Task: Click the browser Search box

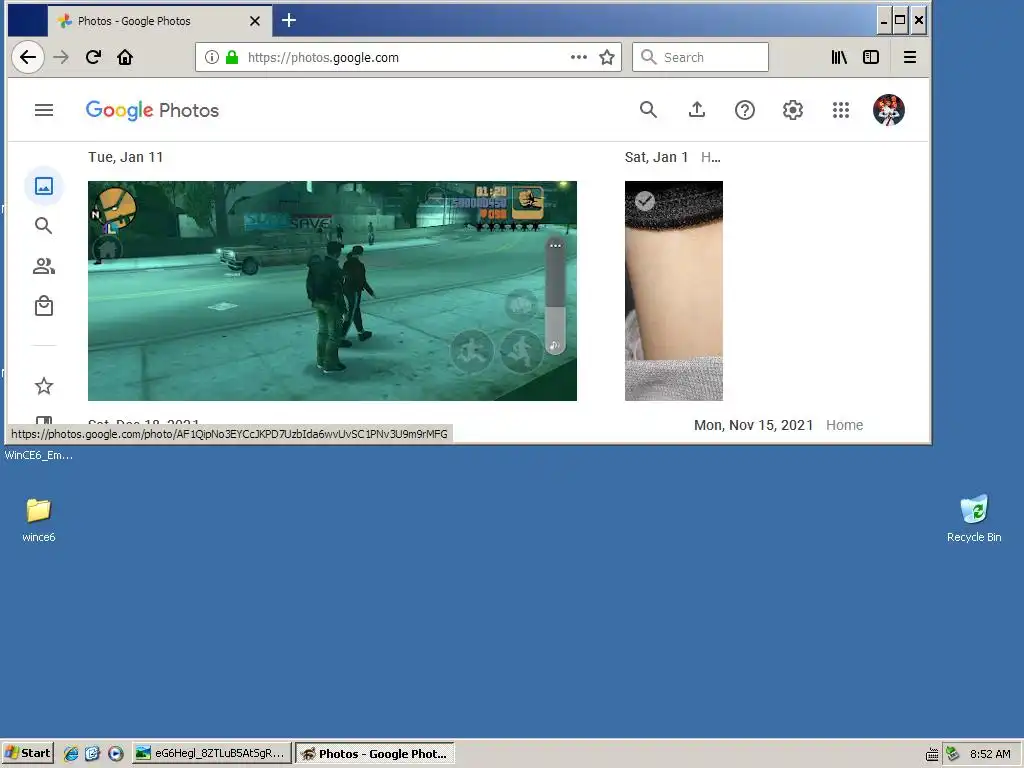Action: point(700,57)
